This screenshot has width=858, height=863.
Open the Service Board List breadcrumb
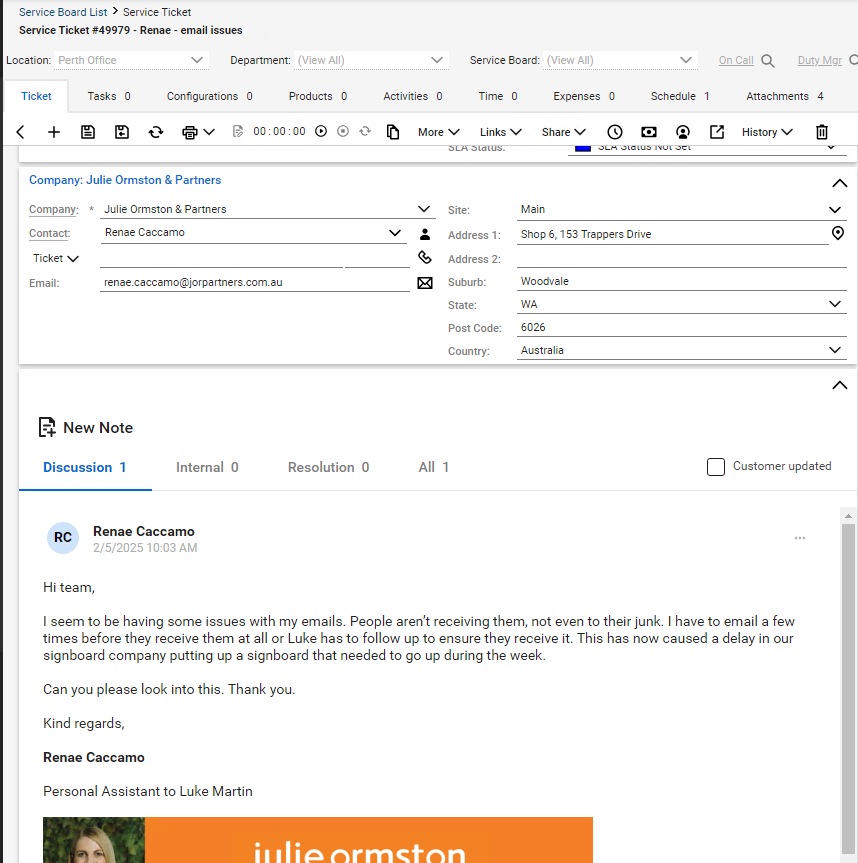coord(63,12)
